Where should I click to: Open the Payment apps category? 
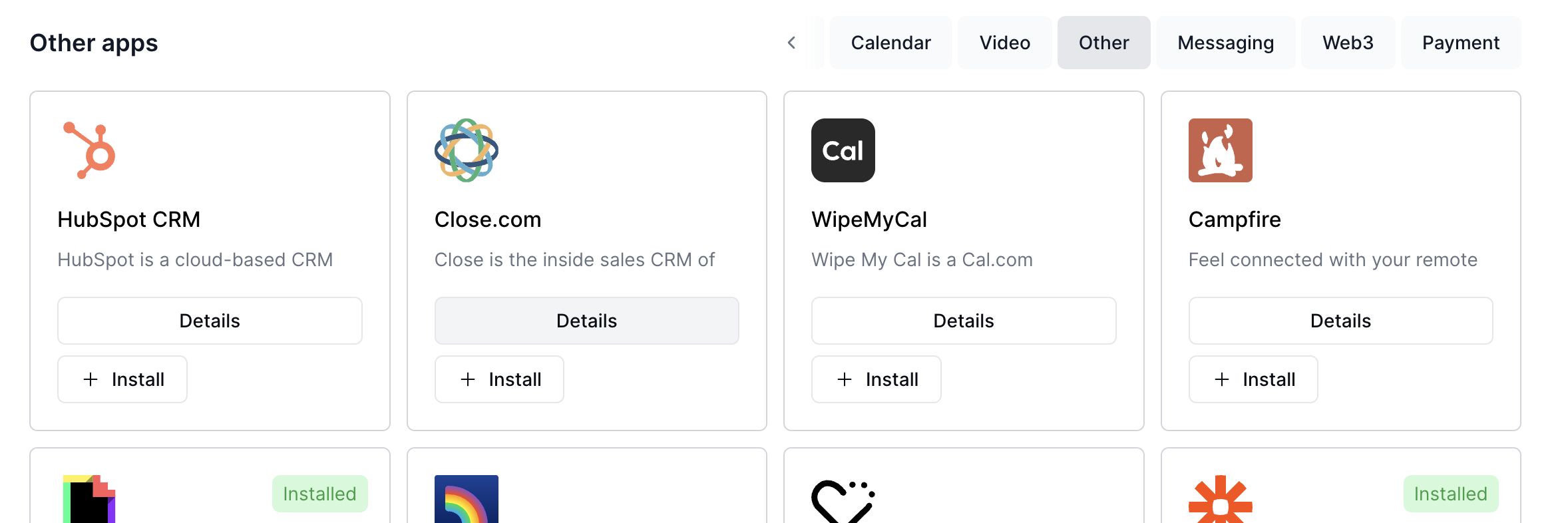[1460, 42]
